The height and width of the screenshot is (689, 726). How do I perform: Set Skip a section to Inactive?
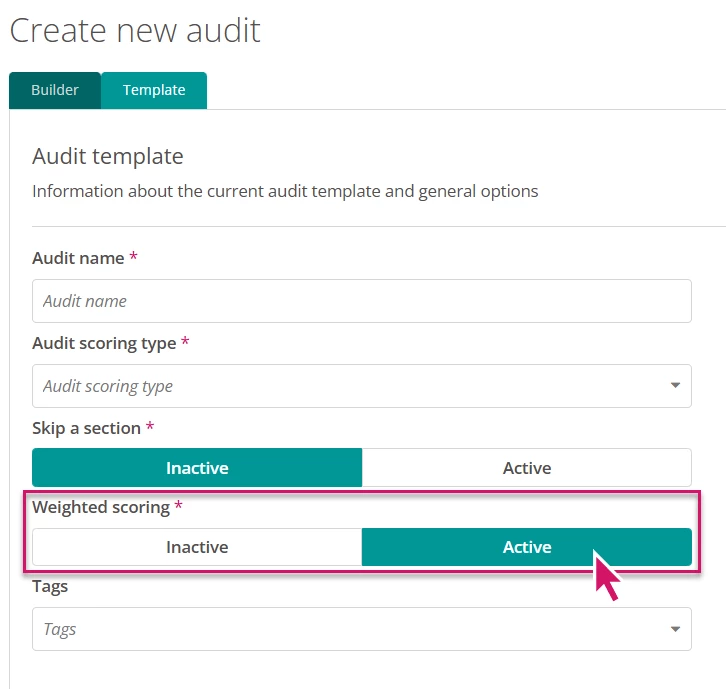pos(197,468)
